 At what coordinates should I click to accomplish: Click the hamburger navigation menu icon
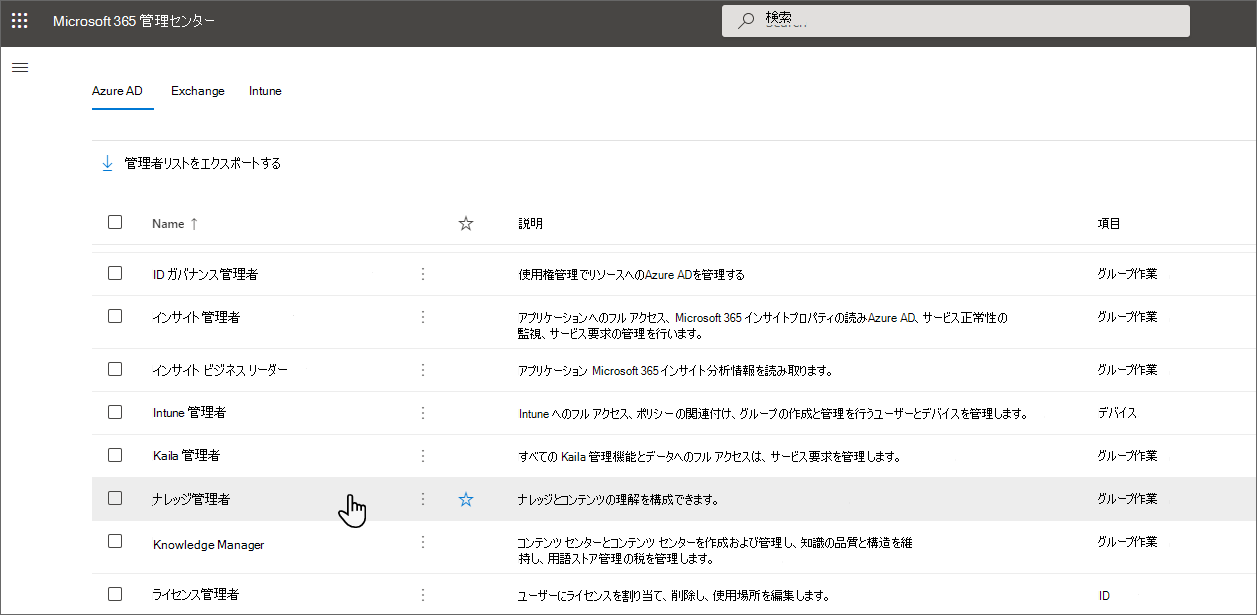pos(20,67)
